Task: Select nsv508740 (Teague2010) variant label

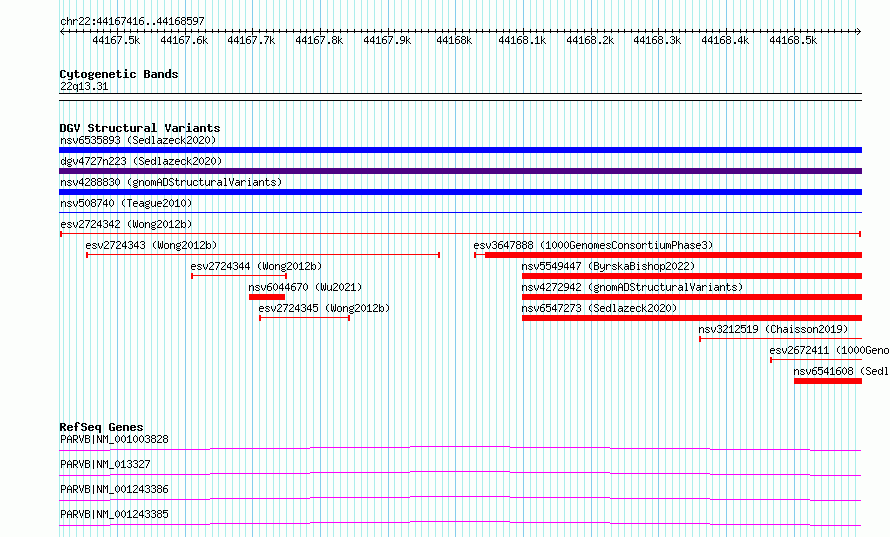Action: click(x=126, y=203)
